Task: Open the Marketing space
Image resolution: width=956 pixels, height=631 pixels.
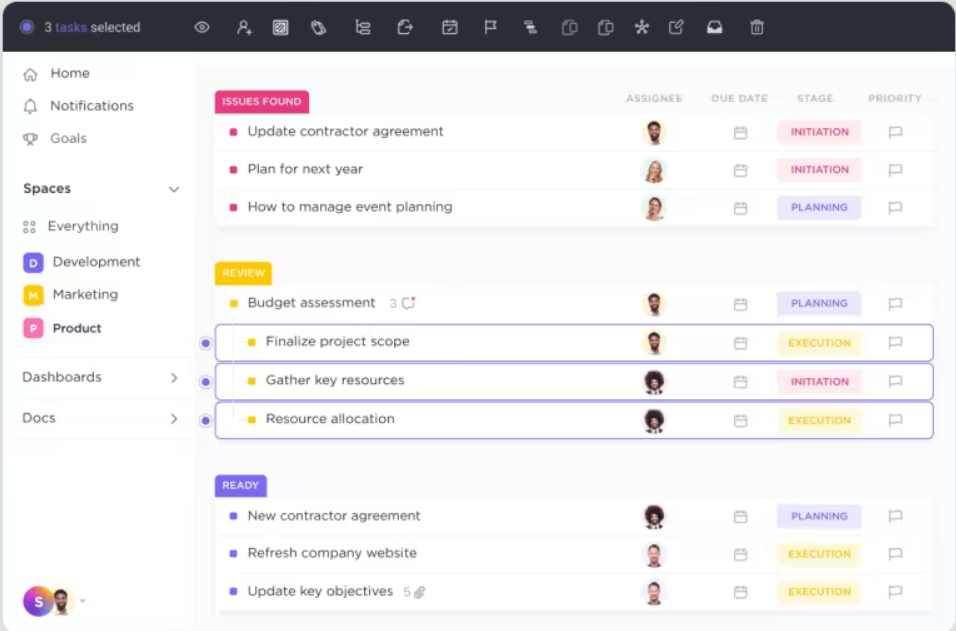Action: click(85, 294)
